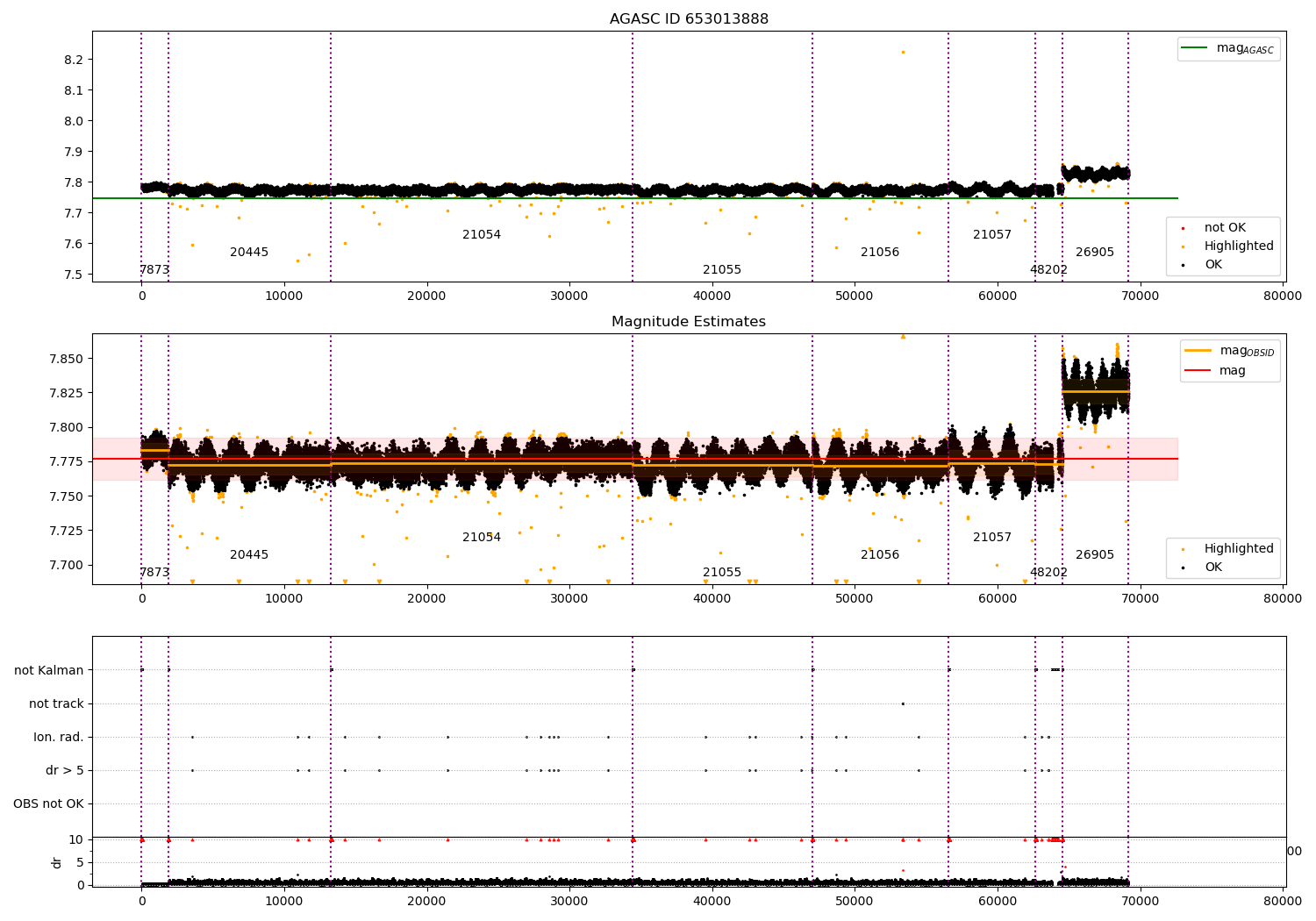1316x921 pixels.
Task: Click OBSID label 20445 in Magnitude Estimates plot
Action: [x=249, y=555]
